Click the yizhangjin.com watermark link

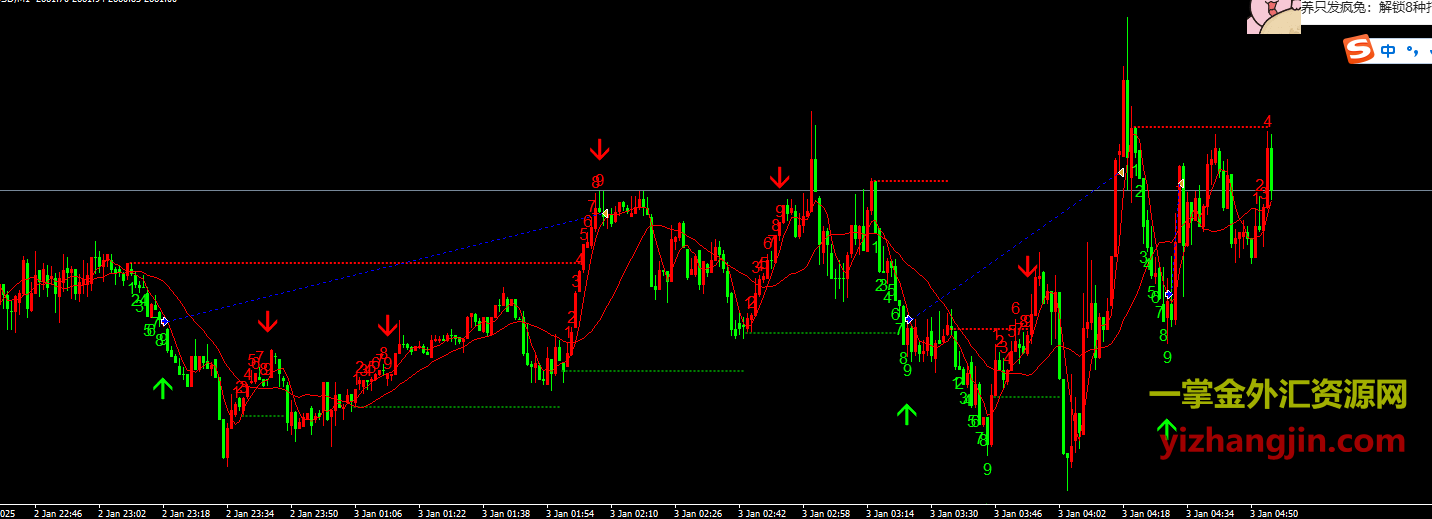click(1283, 441)
